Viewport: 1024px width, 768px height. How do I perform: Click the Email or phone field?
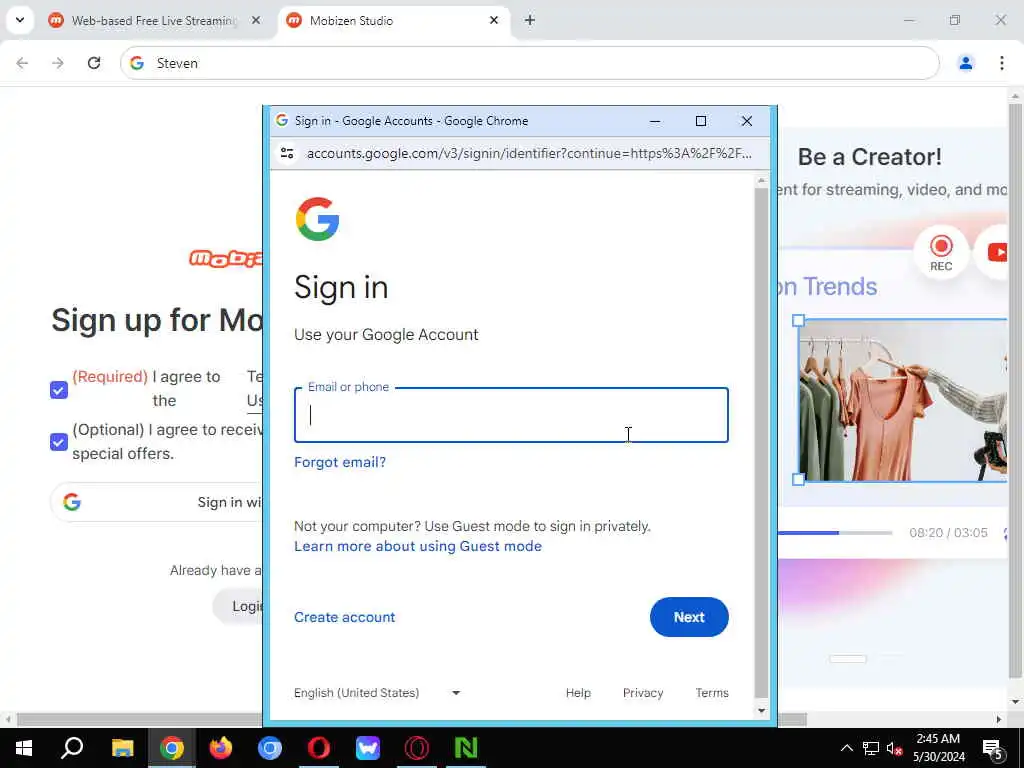511,415
